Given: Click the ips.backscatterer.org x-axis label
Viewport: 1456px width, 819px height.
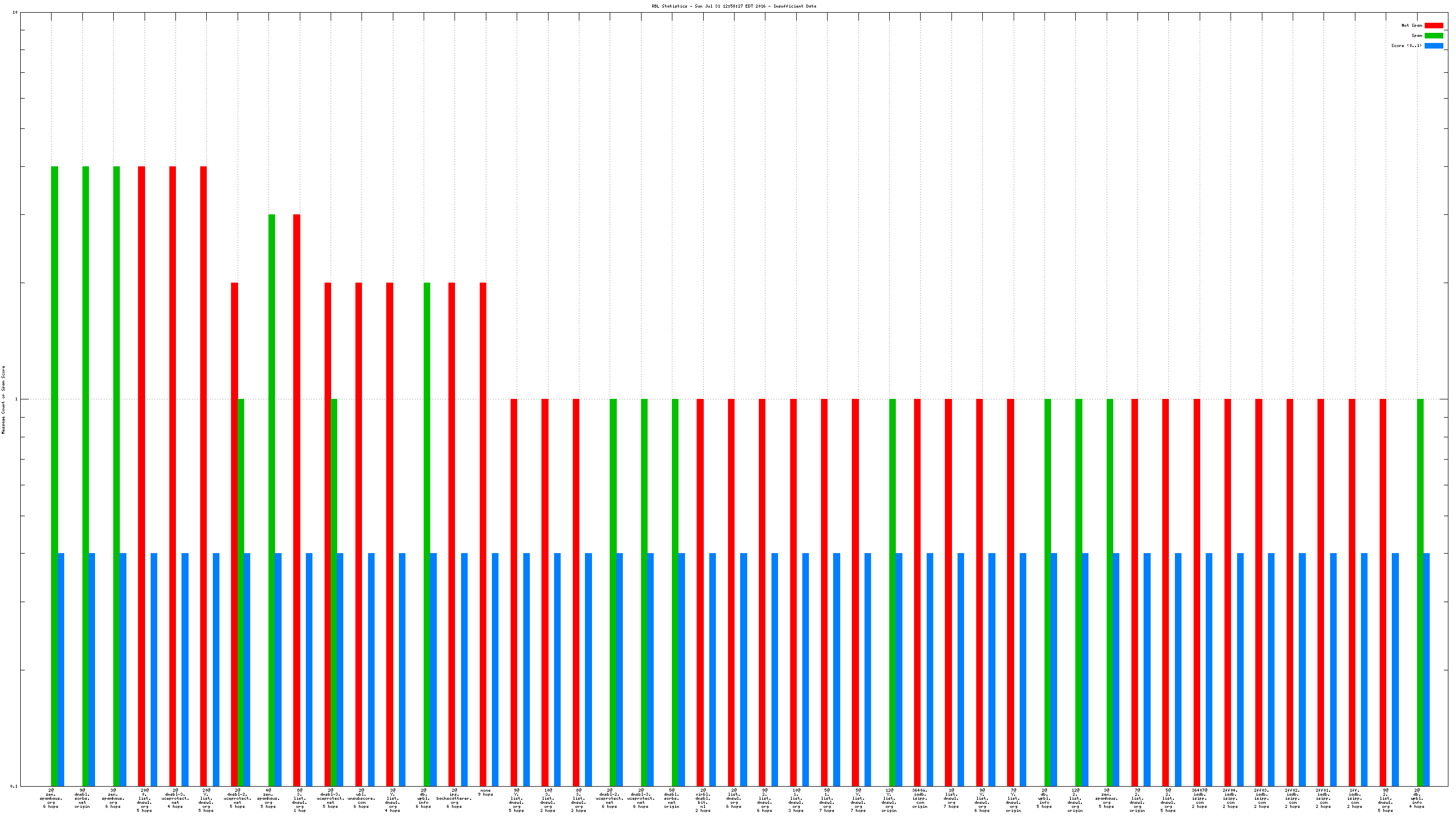Looking at the screenshot, I should pos(454,798).
